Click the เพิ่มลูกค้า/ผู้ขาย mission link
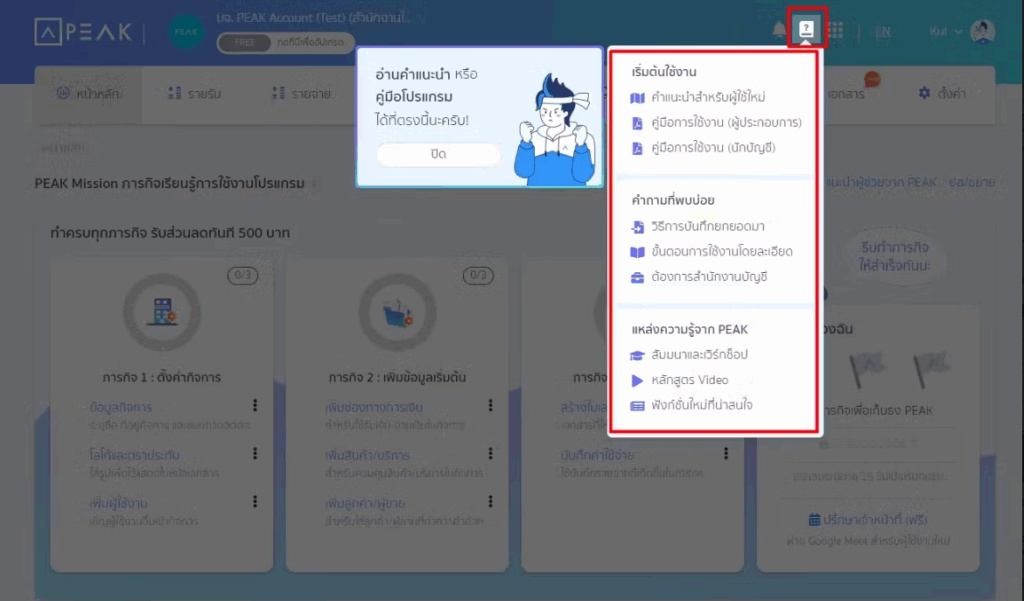Viewport: 1024px width, 601px height. 364,503
